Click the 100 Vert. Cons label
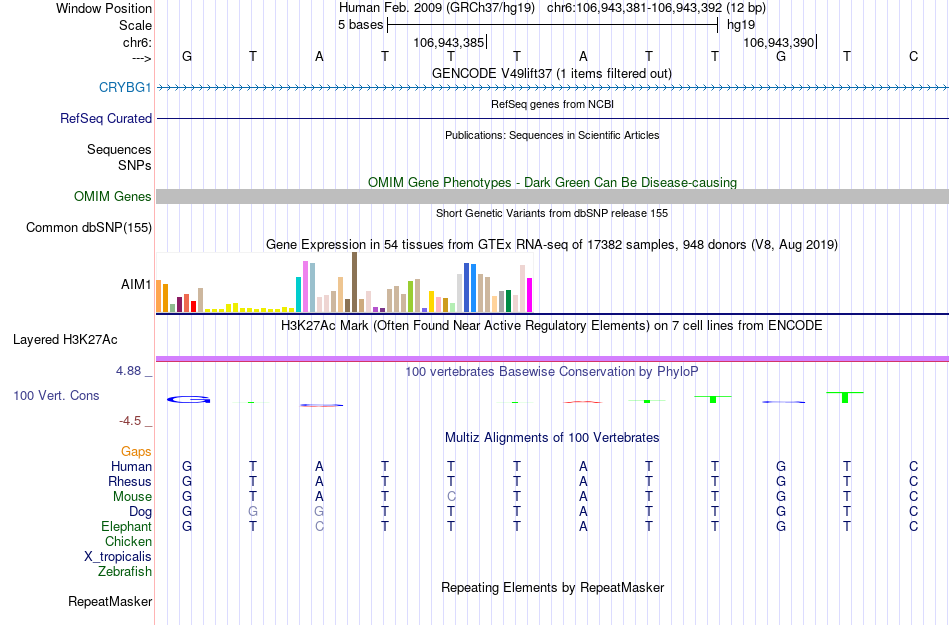The image size is (950, 625). [56, 395]
